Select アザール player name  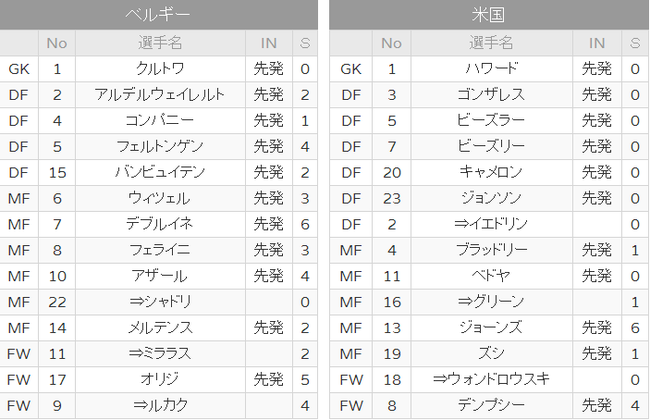[x=160, y=276]
